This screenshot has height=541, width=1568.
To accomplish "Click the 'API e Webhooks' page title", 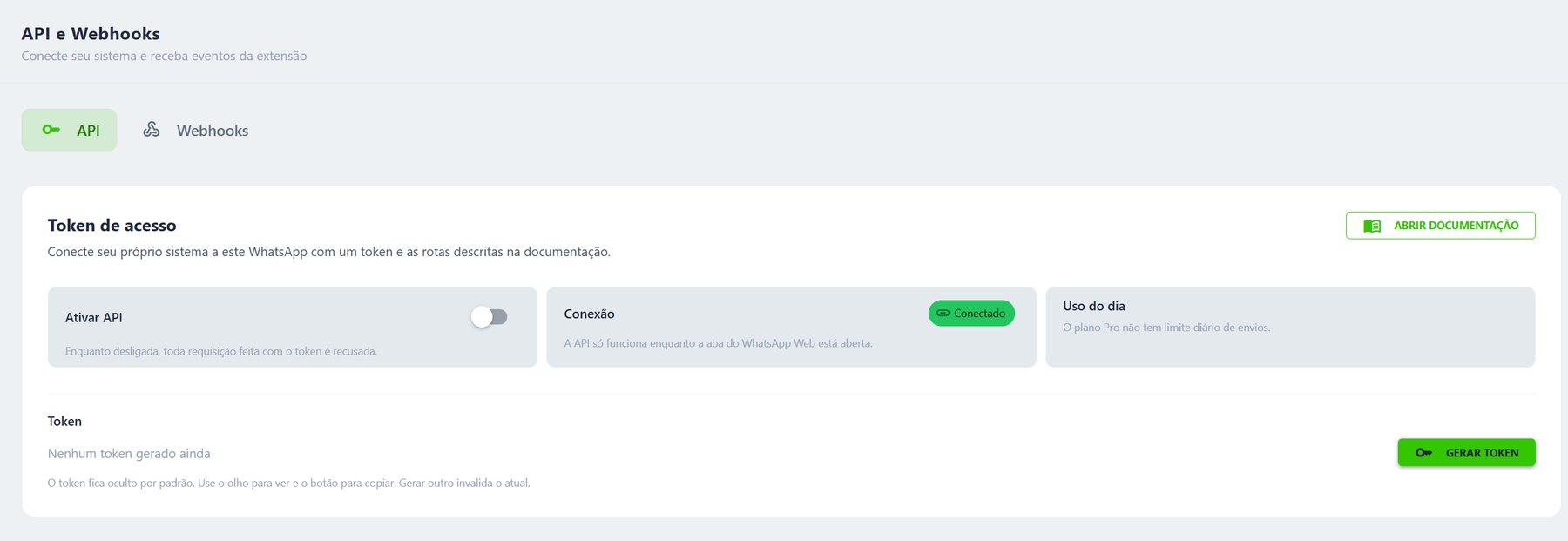I will coord(91,34).
